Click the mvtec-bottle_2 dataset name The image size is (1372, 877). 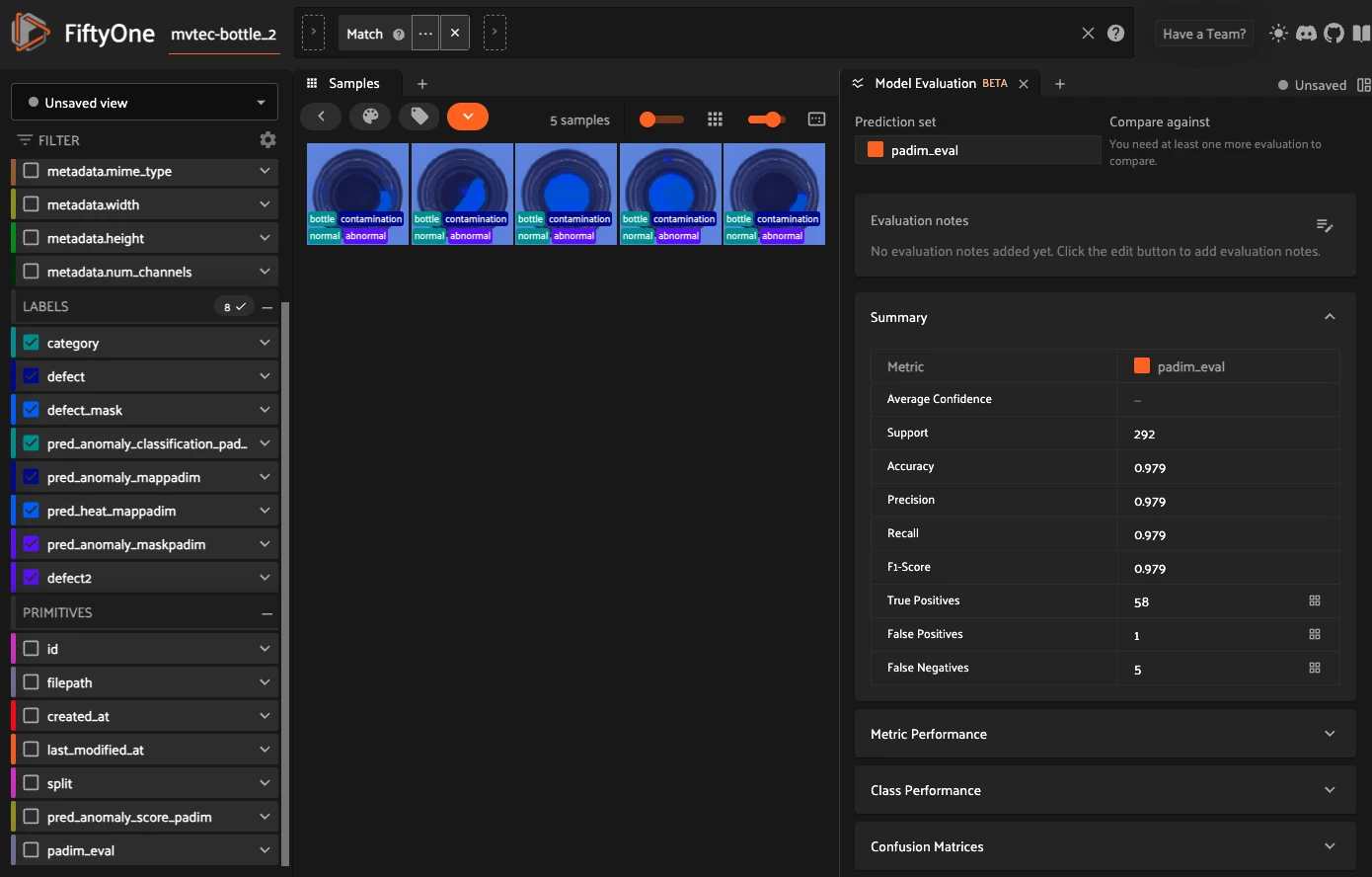click(224, 34)
